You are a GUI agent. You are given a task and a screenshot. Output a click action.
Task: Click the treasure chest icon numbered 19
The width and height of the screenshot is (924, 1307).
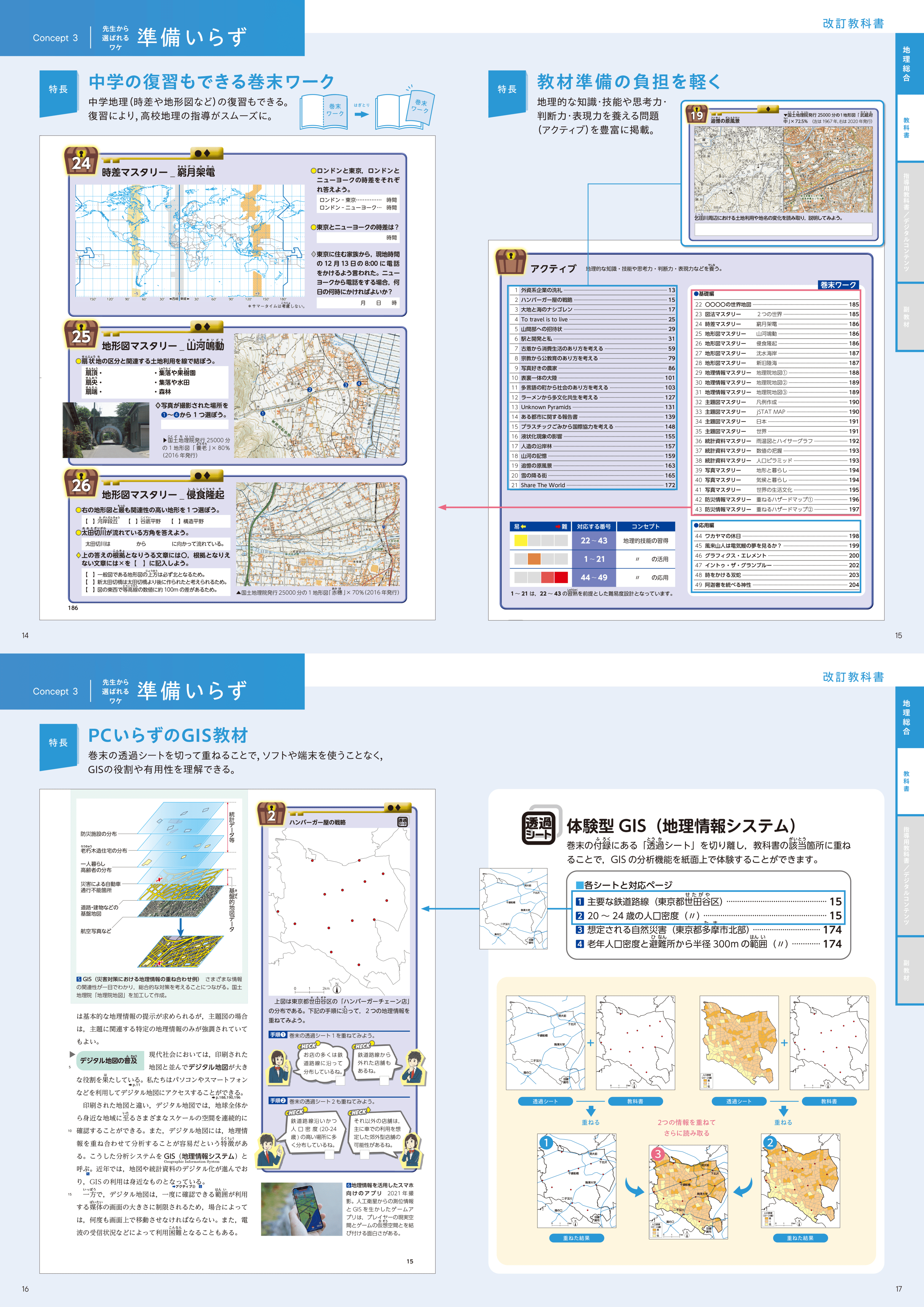[x=696, y=114]
